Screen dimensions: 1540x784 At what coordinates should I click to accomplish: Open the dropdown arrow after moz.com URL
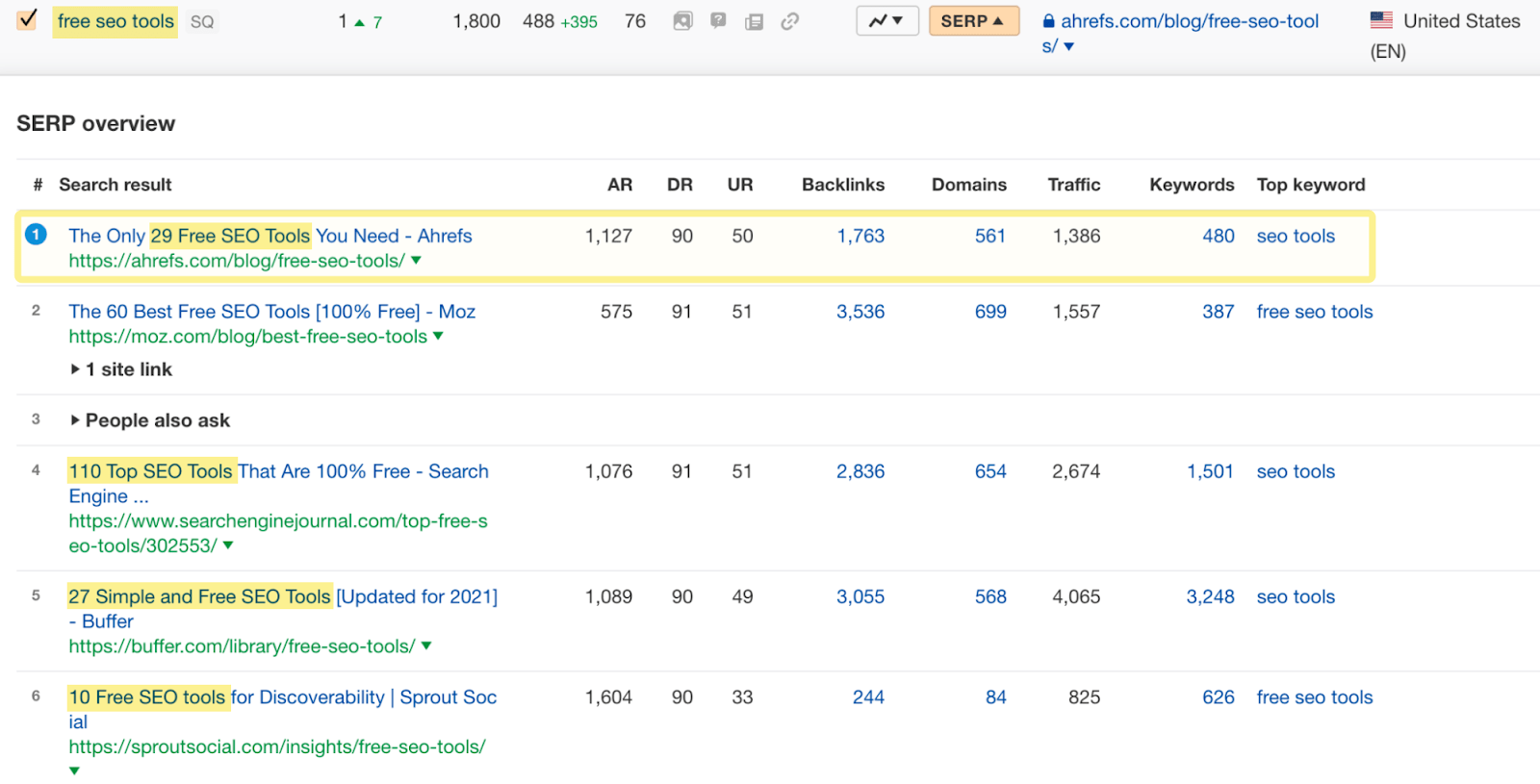(x=439, y=337)
